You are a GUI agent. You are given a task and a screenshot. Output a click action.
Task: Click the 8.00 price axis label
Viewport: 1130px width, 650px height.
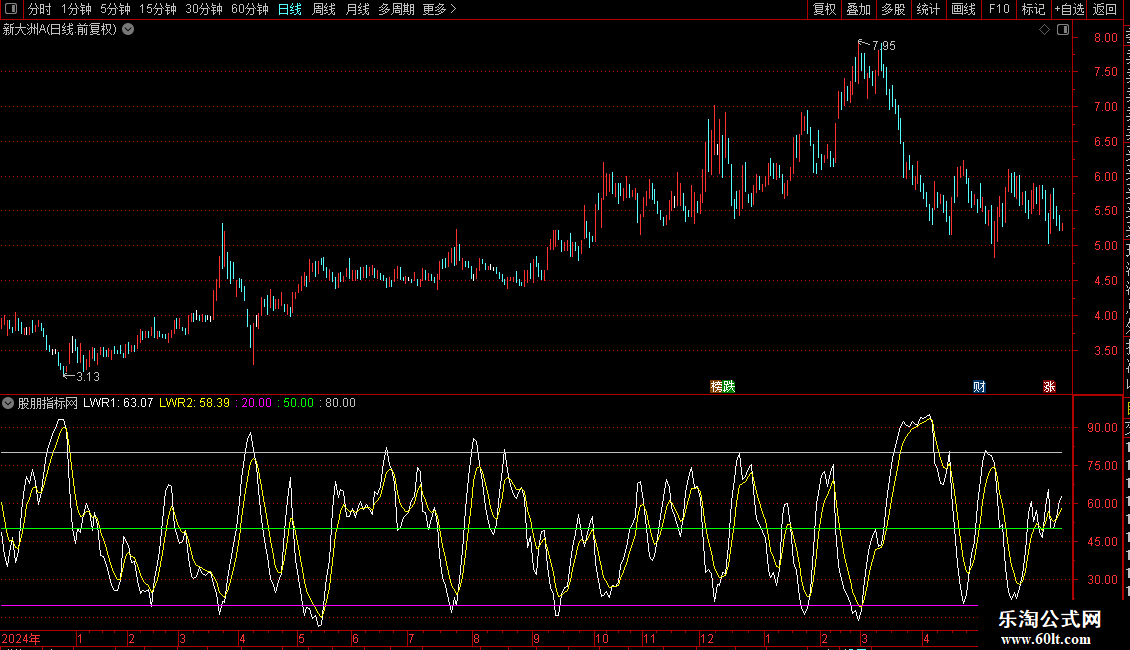tap(1105, 37)
